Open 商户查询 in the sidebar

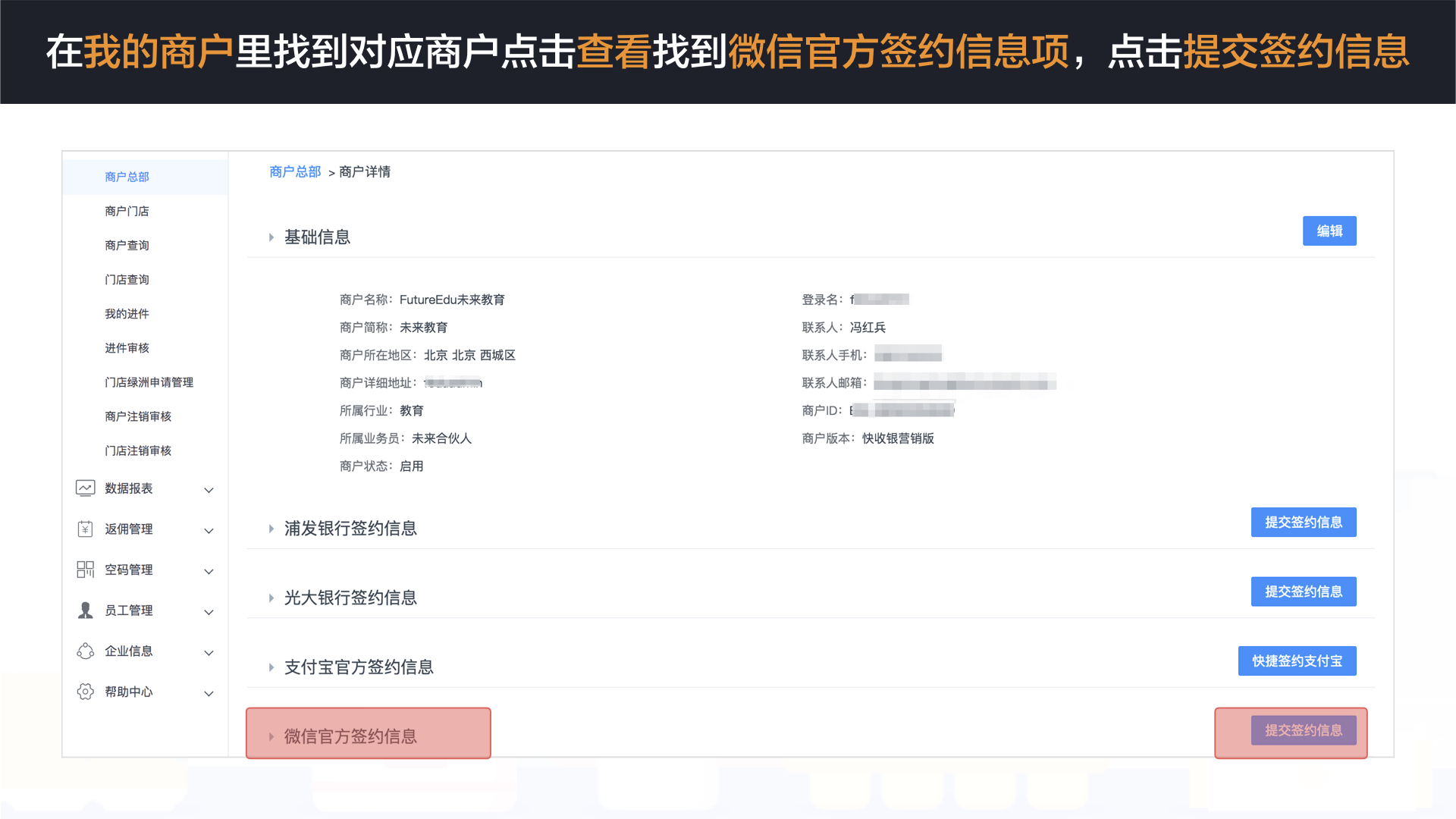127,245
